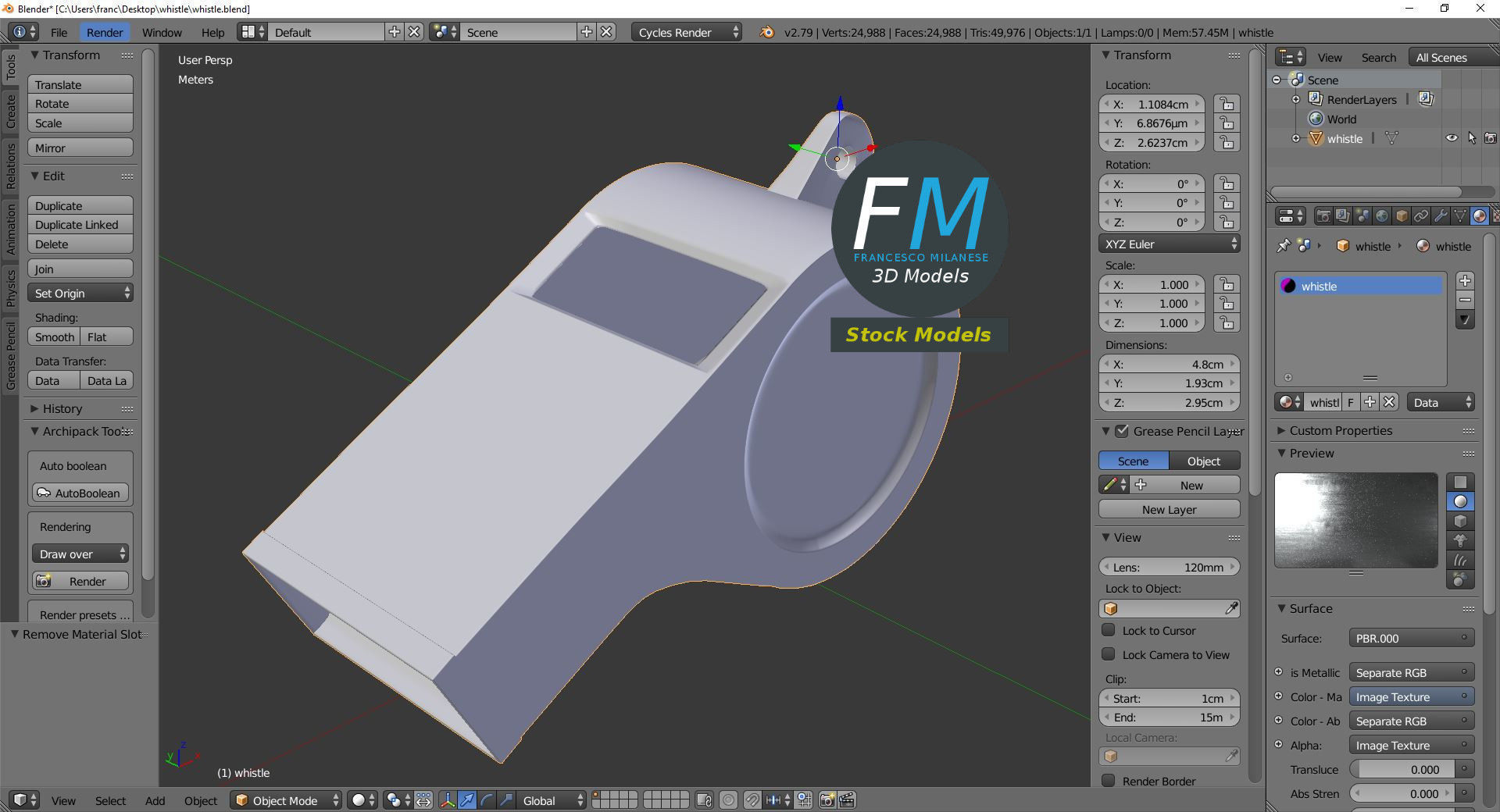Select cube preview shape icon
Viewport: 1500px width, 812px height.
1460,522
